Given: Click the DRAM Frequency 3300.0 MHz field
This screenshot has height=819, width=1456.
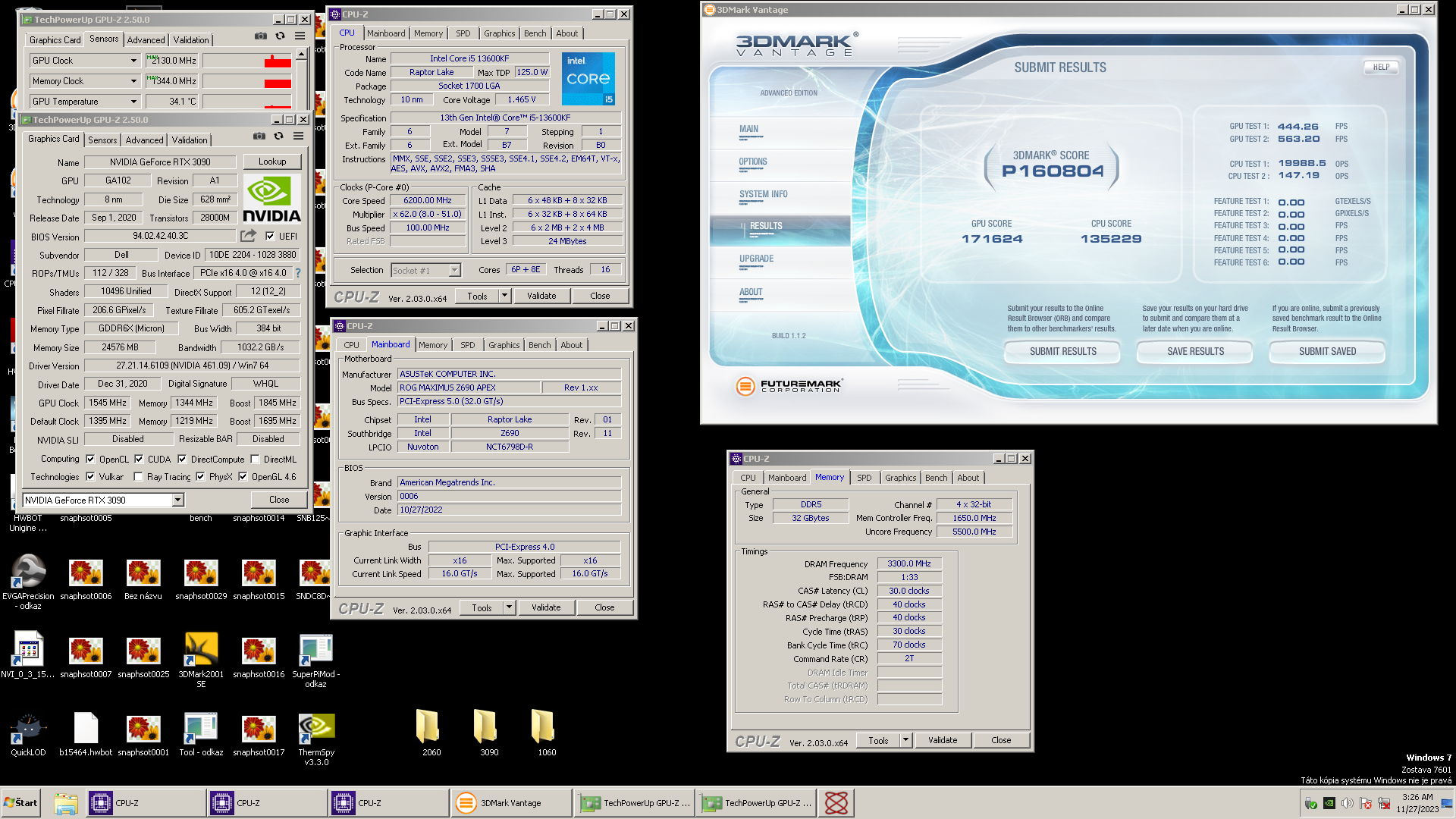Looking at the screenshot, I should click(909, 563).
